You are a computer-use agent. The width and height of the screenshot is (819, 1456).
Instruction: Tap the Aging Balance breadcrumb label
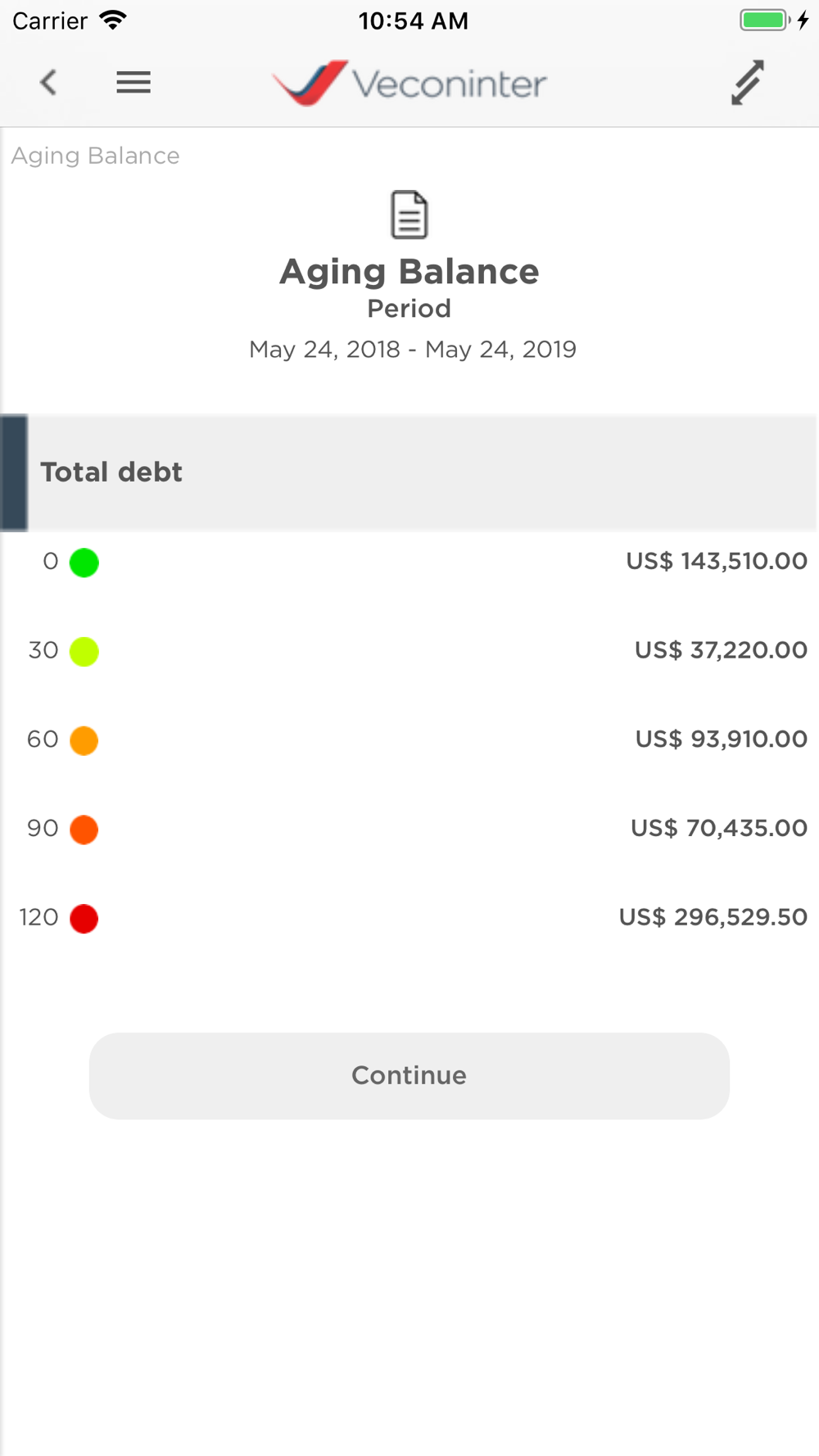point(96,156)
